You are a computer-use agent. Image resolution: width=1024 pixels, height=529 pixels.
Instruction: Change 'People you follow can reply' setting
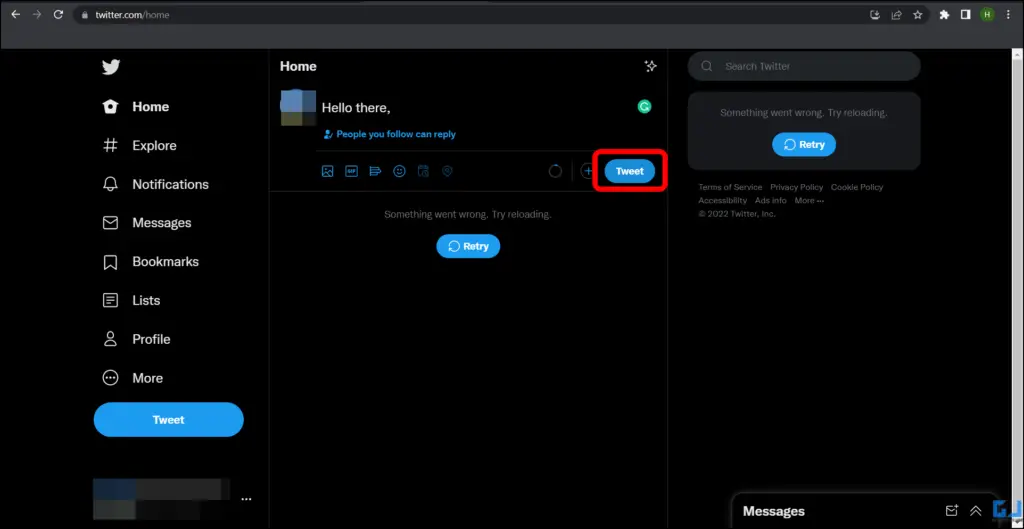390,134
